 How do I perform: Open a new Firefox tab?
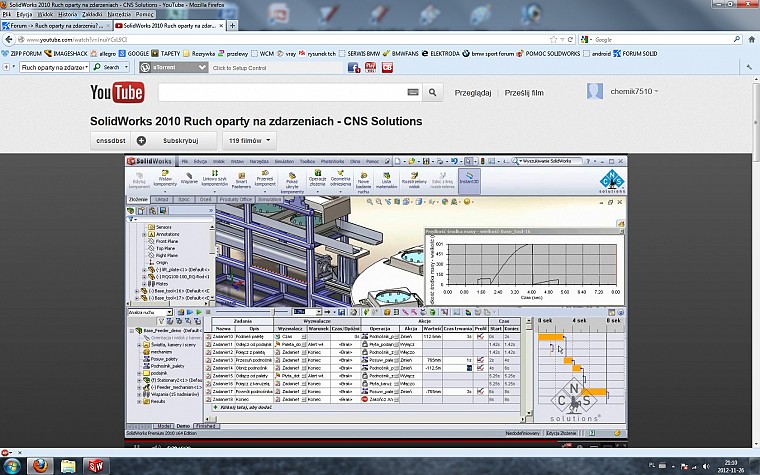pos(232,25)
